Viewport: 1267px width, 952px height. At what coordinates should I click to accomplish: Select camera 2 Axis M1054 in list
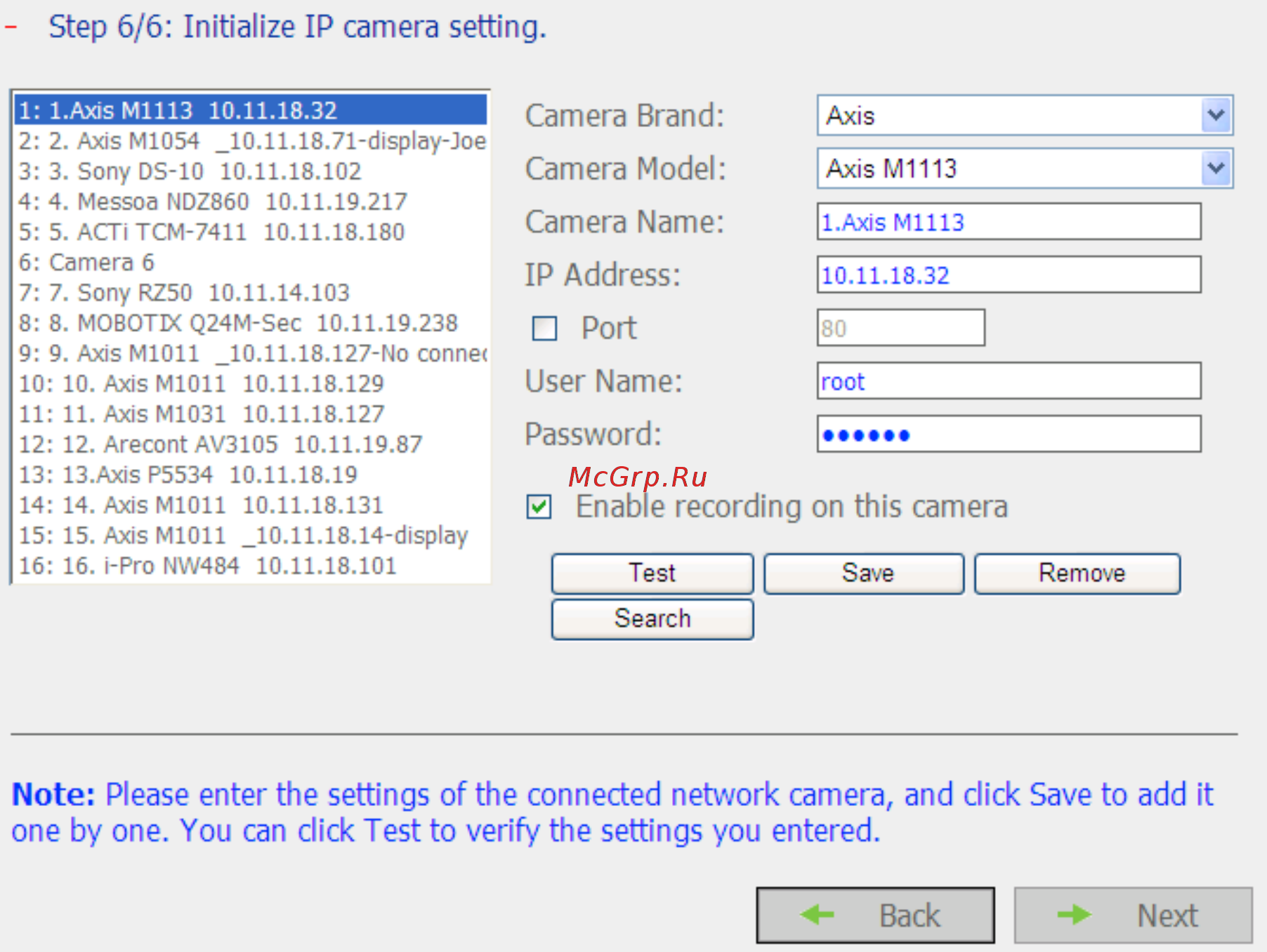[x=251, y=140]
